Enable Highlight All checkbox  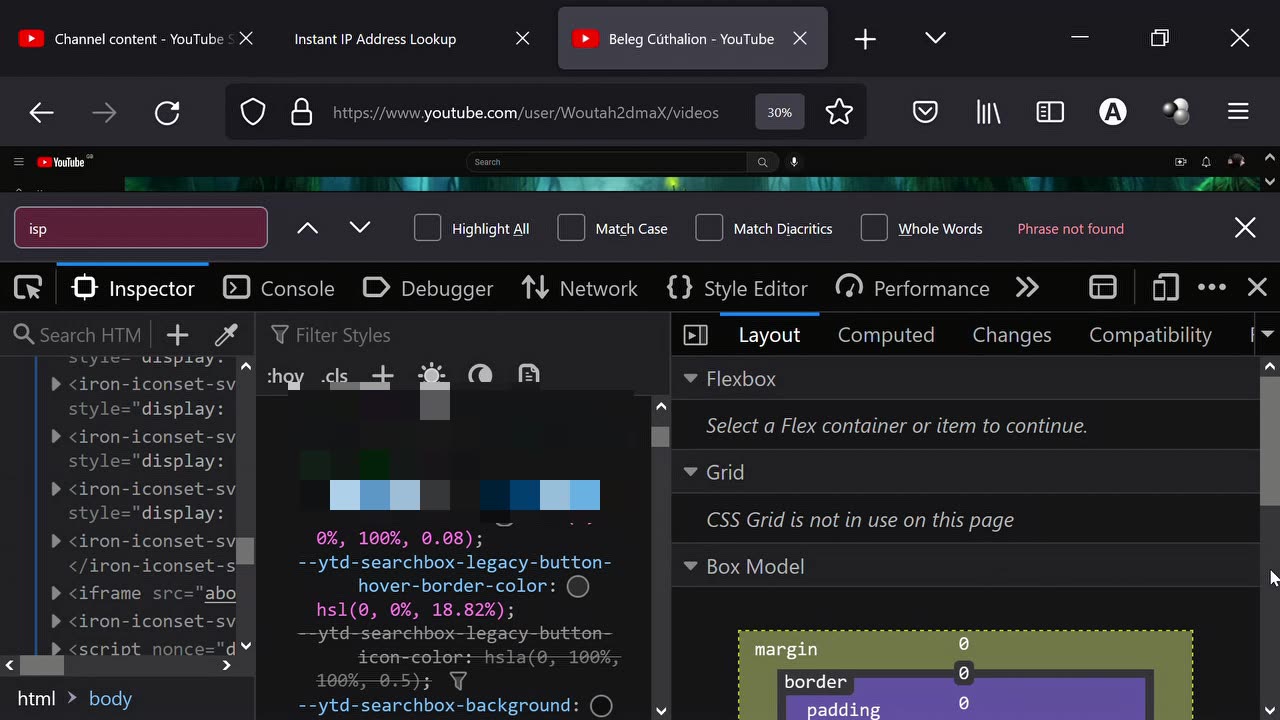pos(427,228)
